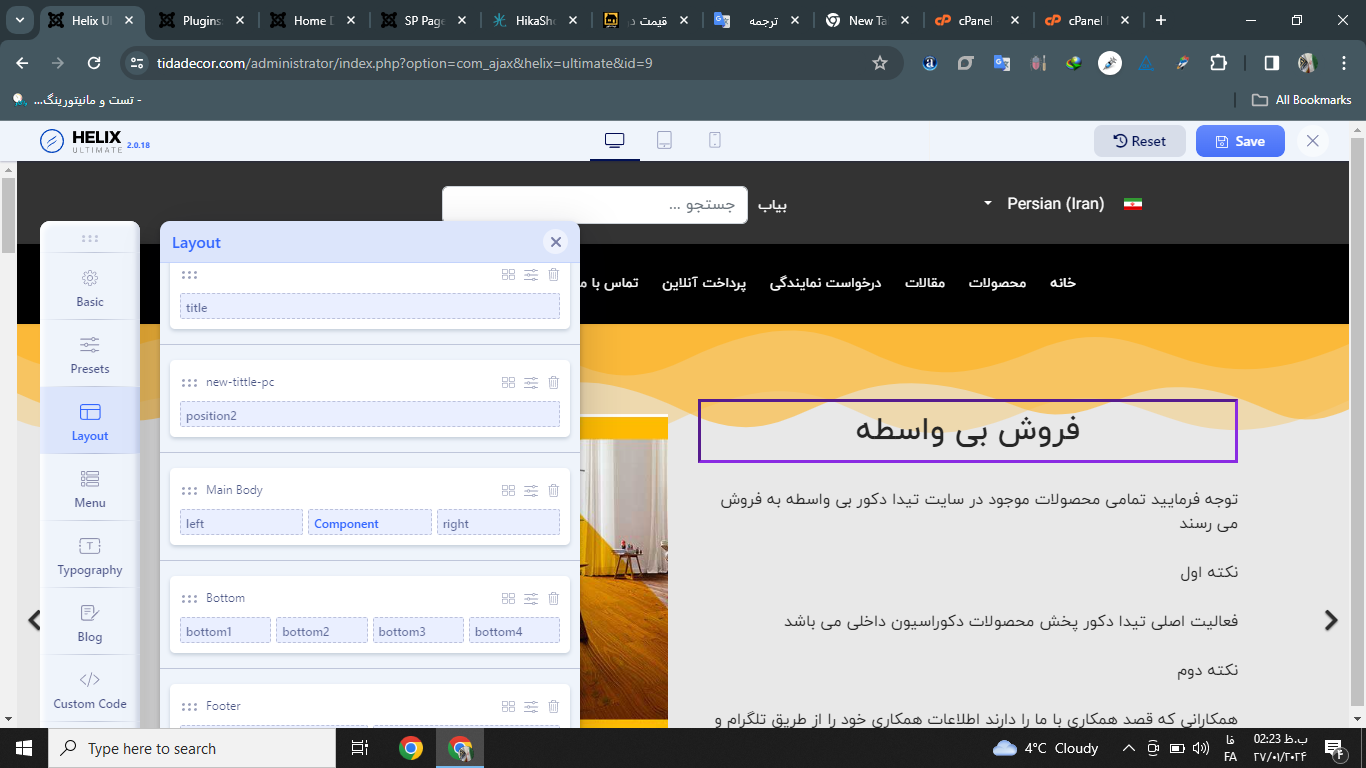Screen dimensions: 1366x768
Task: Delete the new-tittle-pc row
Action: coord(554,382)
